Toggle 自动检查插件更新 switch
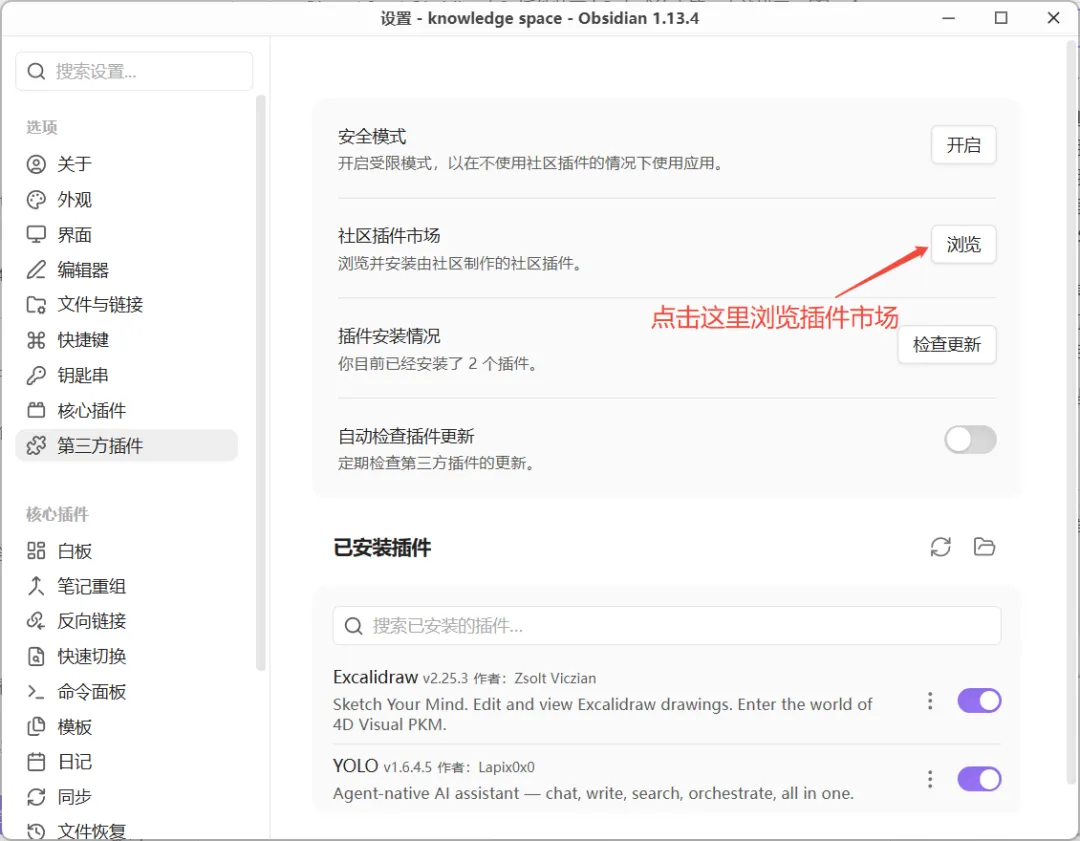This screenshot has height=841, width=1080. coord(970,439)
